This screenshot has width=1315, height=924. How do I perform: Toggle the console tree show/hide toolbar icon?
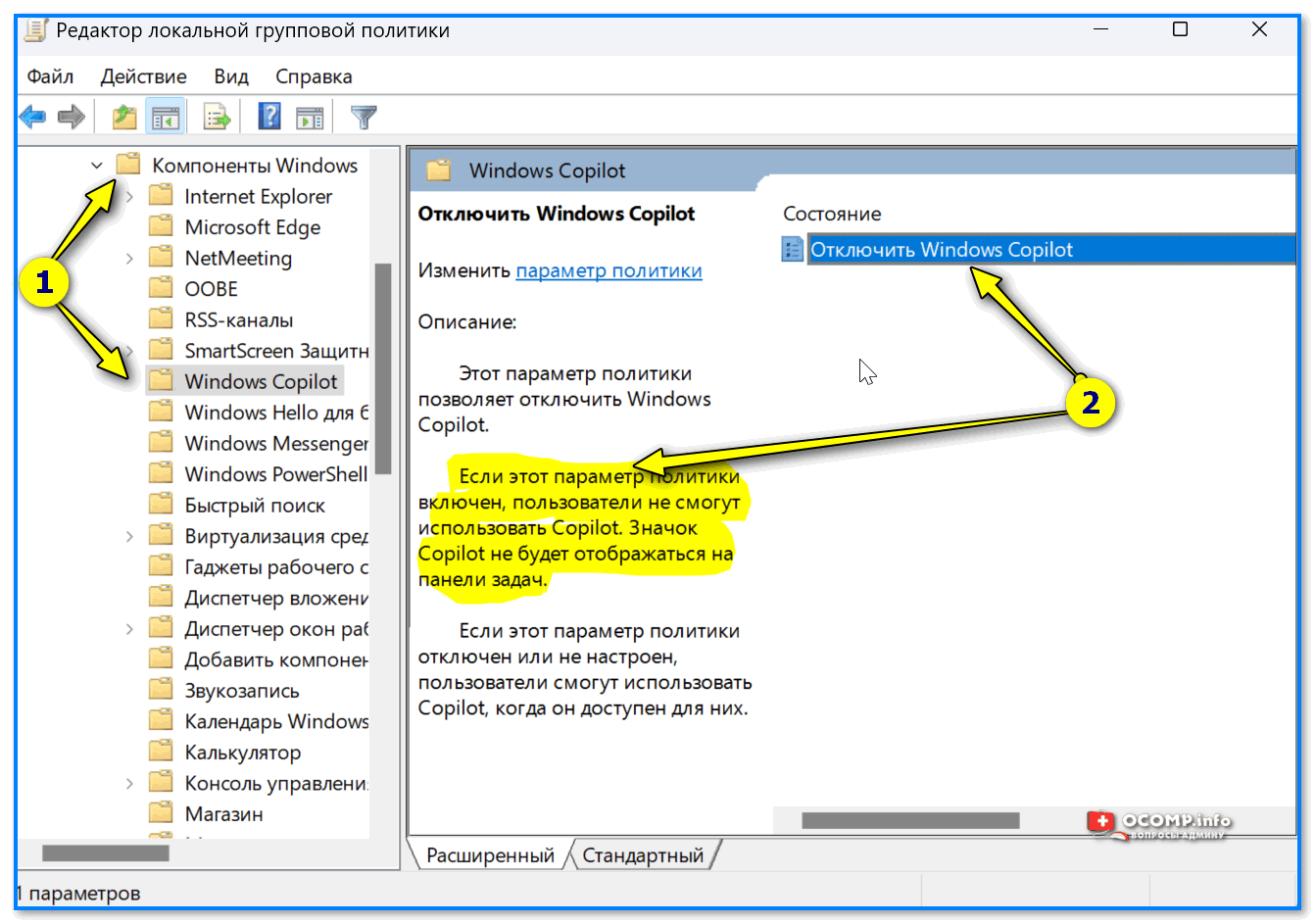coord(165,118)
